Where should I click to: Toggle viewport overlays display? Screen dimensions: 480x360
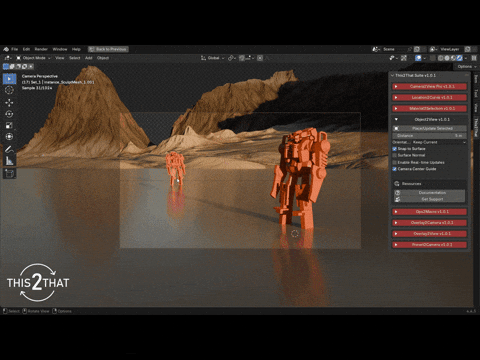click(418, 58)
